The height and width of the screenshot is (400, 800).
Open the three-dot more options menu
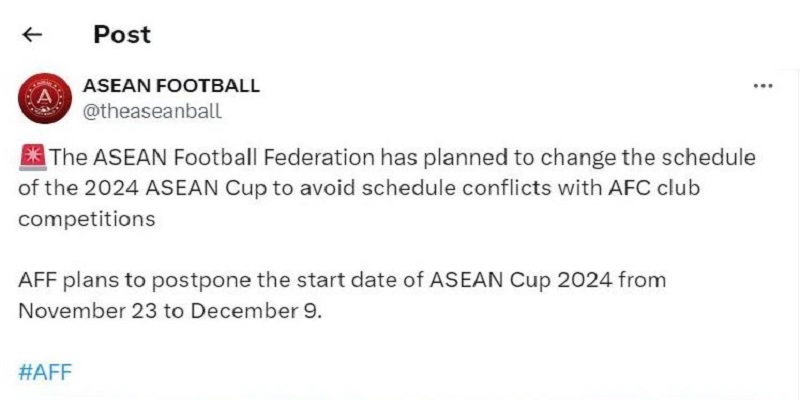point(762,87)
